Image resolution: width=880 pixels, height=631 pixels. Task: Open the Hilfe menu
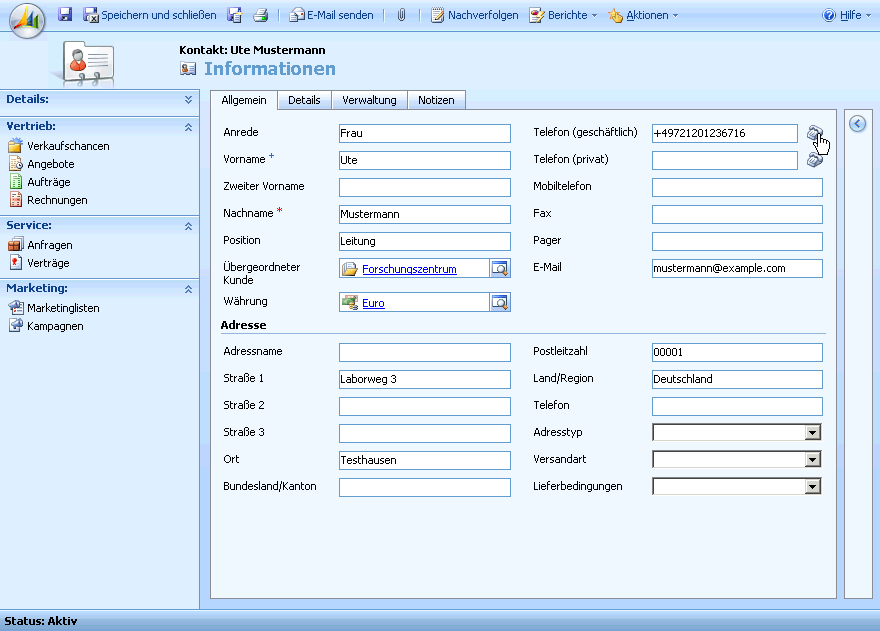tap(846, 15)
